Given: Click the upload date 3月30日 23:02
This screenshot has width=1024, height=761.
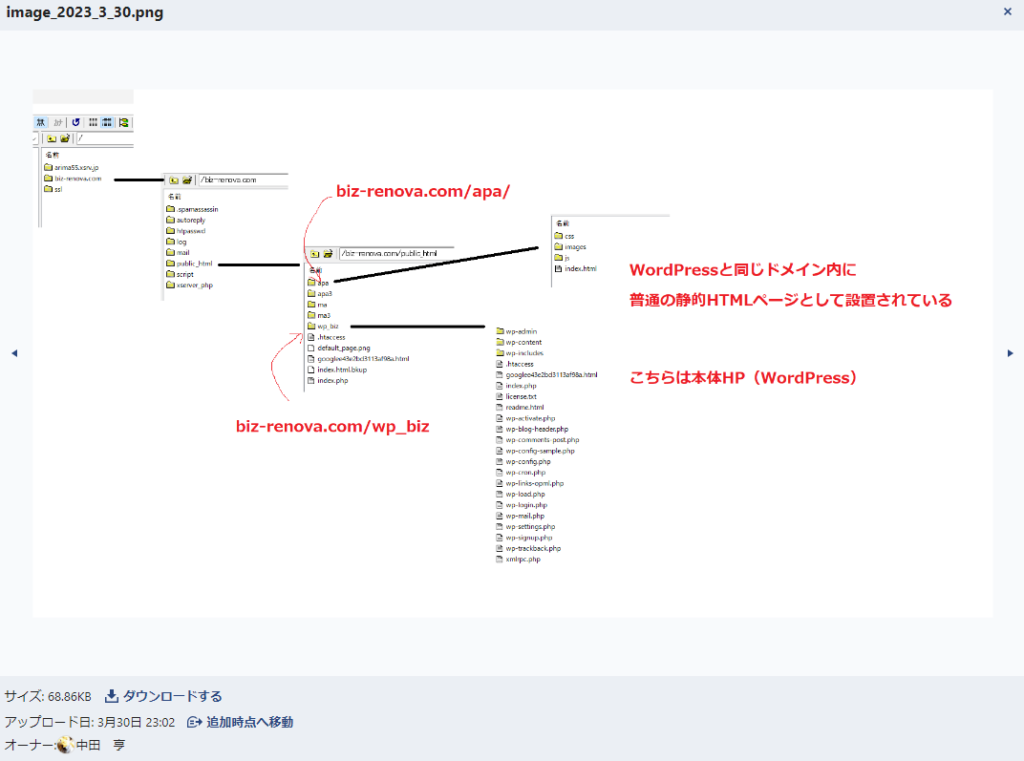Looking at the screenshot, I should (x=136, y=722).
